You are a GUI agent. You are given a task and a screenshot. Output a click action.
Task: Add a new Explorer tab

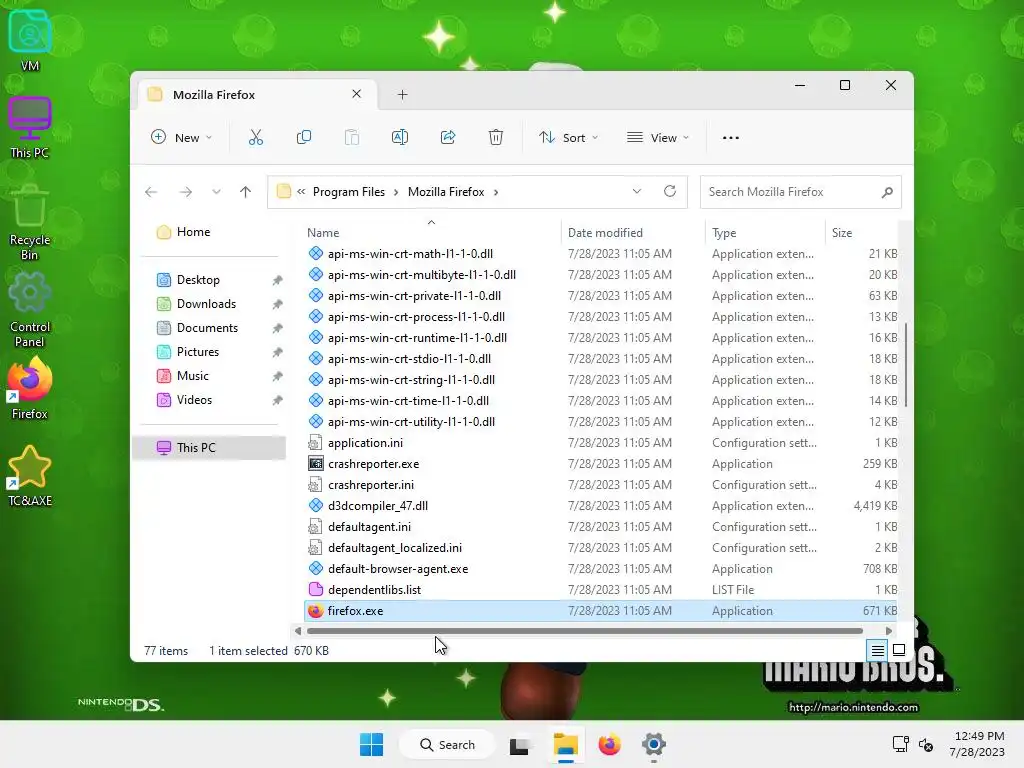402,95
